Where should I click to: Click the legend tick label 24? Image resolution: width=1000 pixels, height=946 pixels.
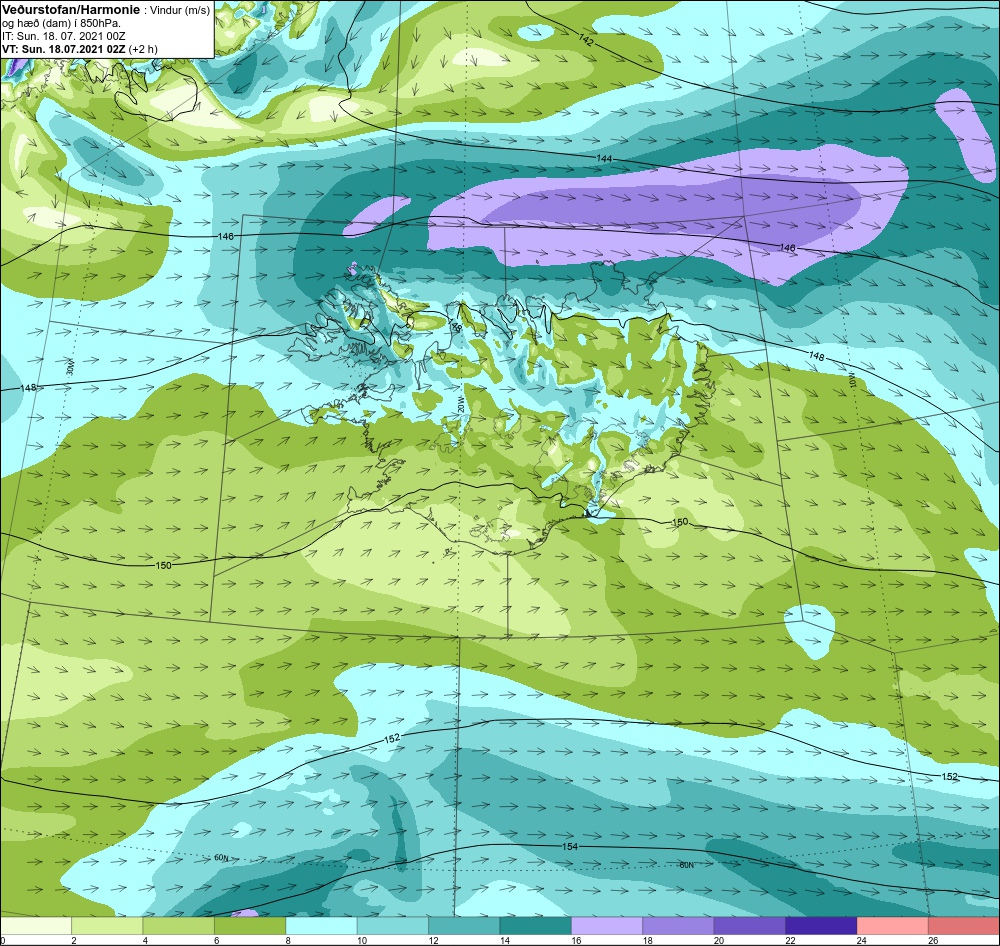(862, 940)
